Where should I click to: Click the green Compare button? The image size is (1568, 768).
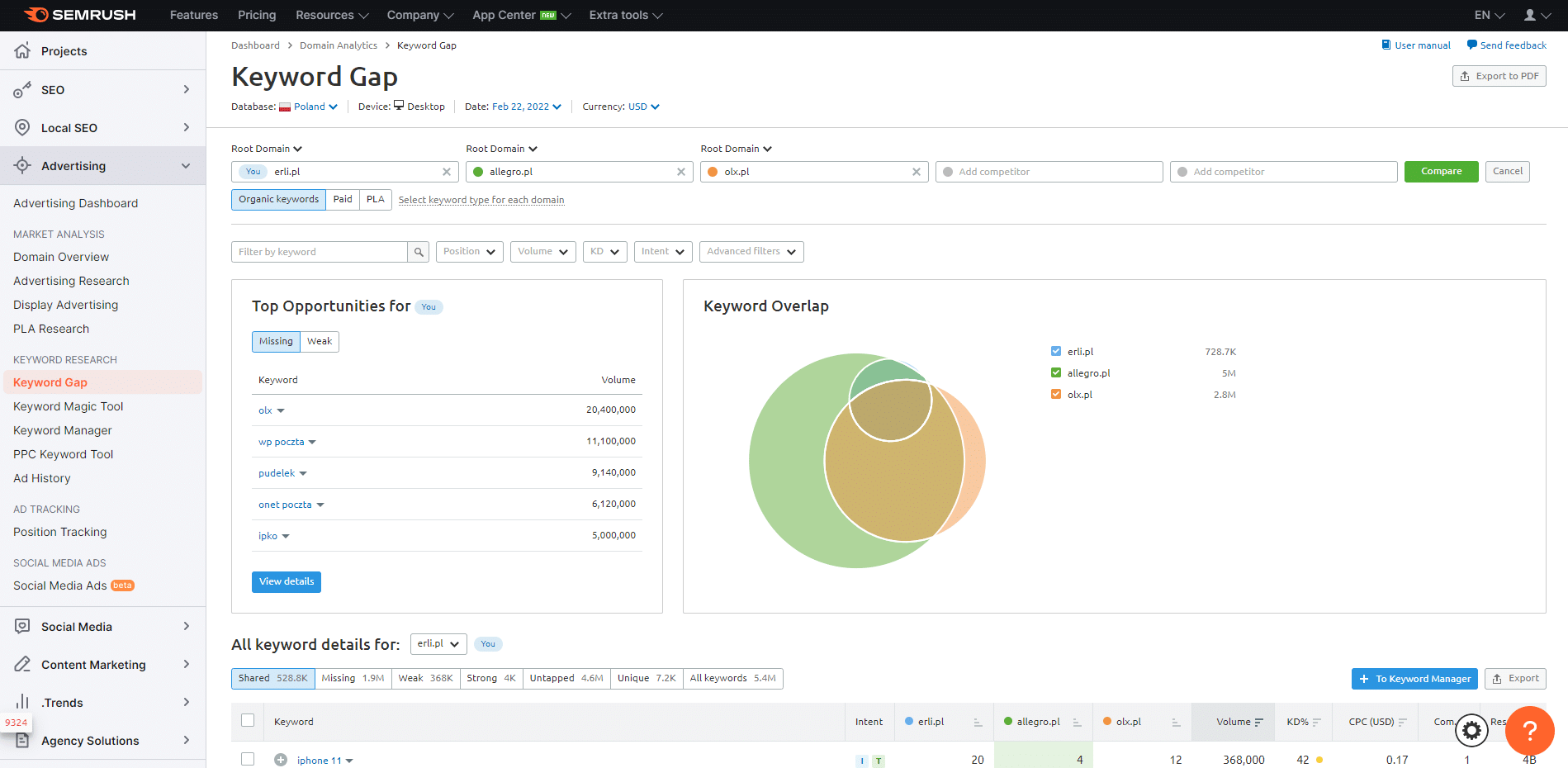click(x=1441, y=172)
